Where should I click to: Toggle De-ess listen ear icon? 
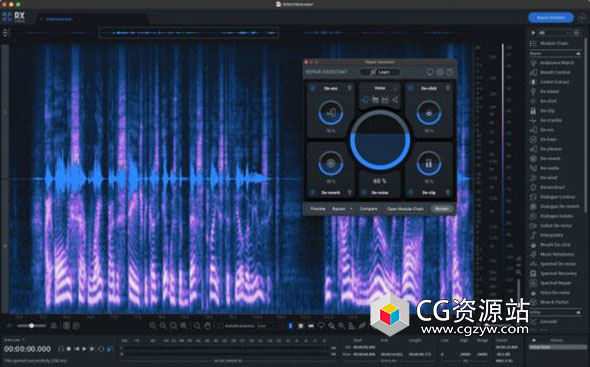(x=350, y=88)
